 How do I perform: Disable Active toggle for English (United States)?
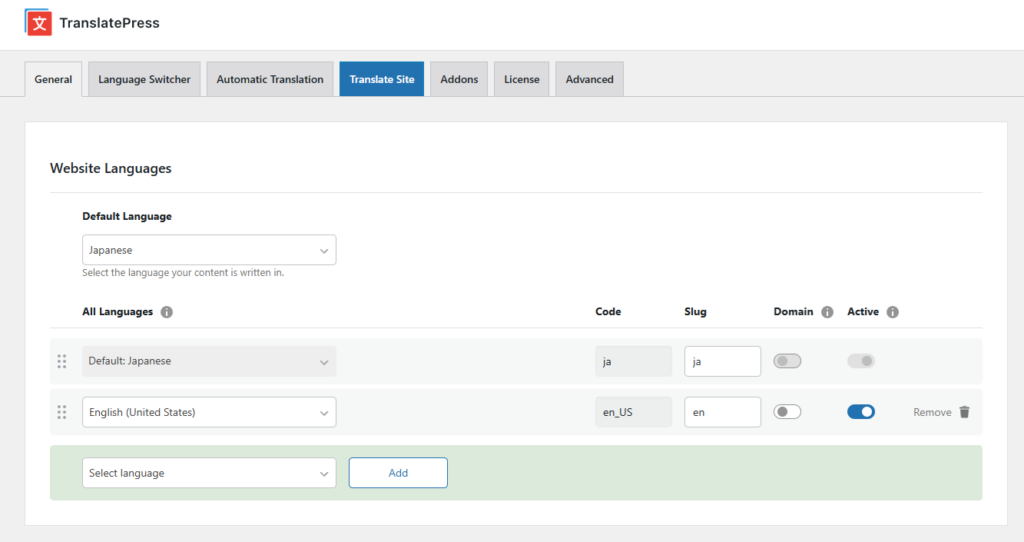click(860, 412)
